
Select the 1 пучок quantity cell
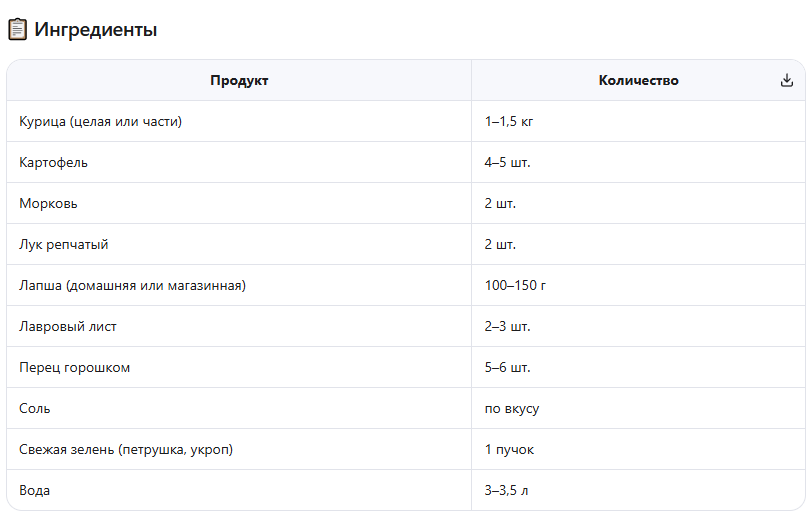[638, 449]
